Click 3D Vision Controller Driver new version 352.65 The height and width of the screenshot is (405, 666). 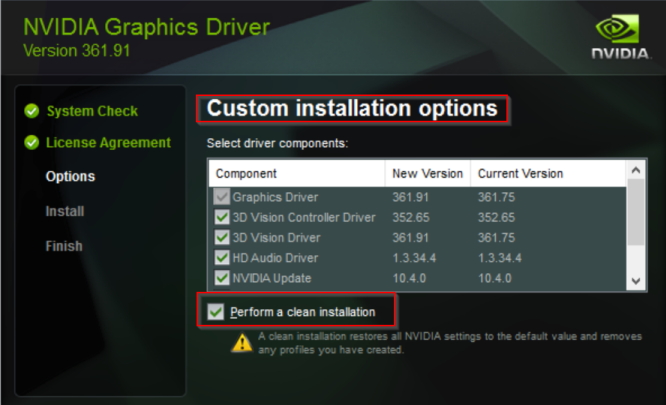(x=411, y=217)
